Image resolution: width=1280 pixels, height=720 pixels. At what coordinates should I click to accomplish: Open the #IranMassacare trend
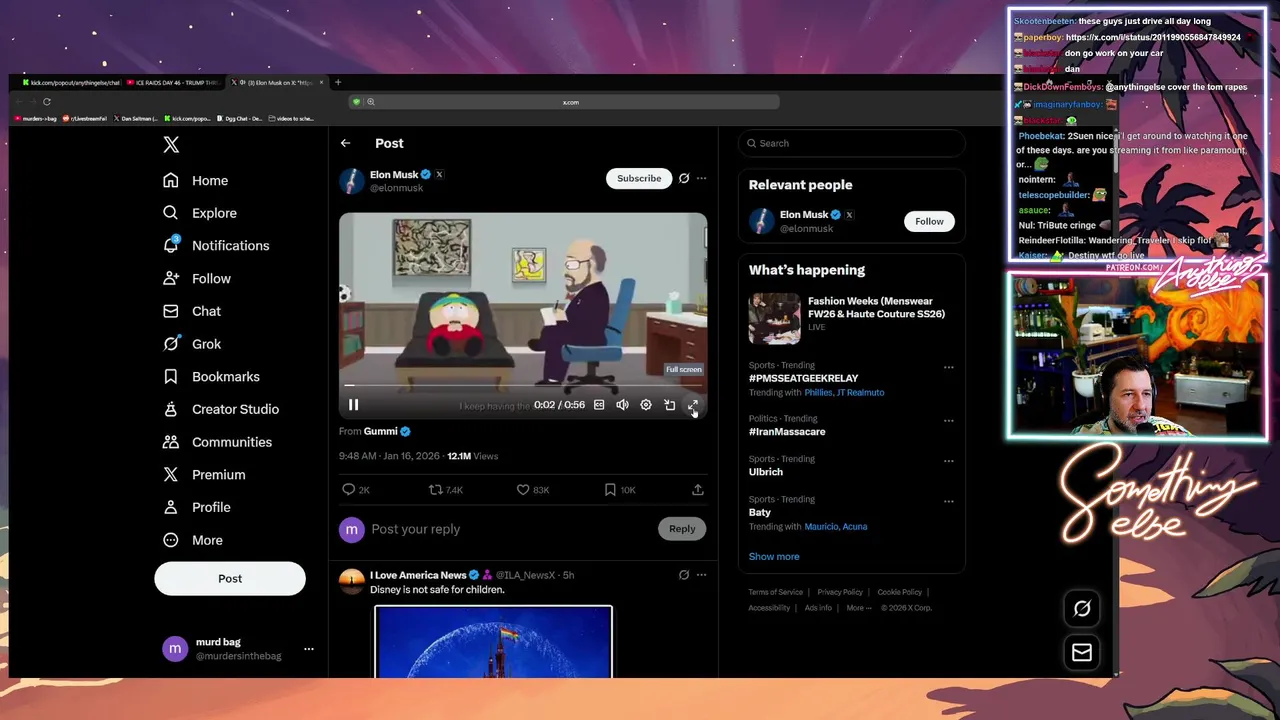pyautogui.click(x=787, y=432)
